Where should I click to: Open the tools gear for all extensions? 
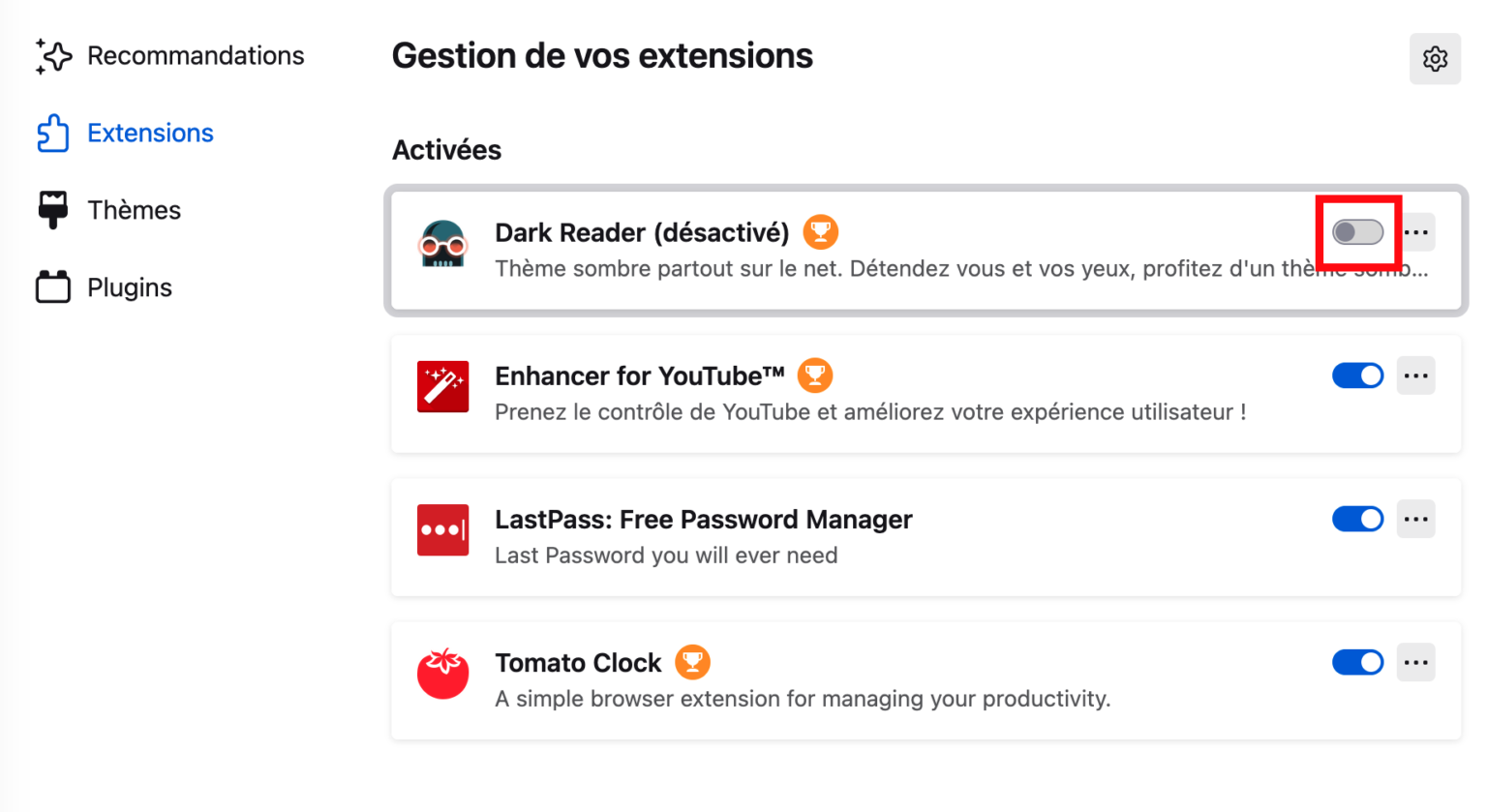[x=1435, y=59]
